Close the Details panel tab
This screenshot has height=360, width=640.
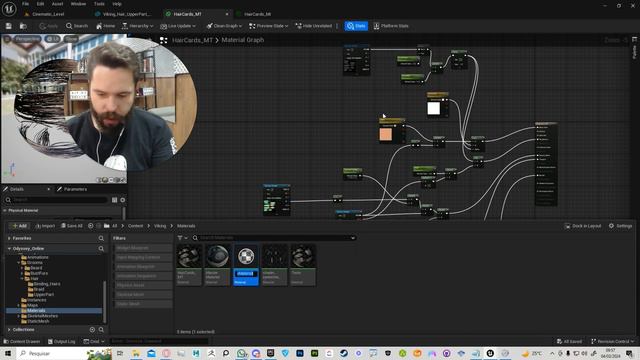coord(49,189)
